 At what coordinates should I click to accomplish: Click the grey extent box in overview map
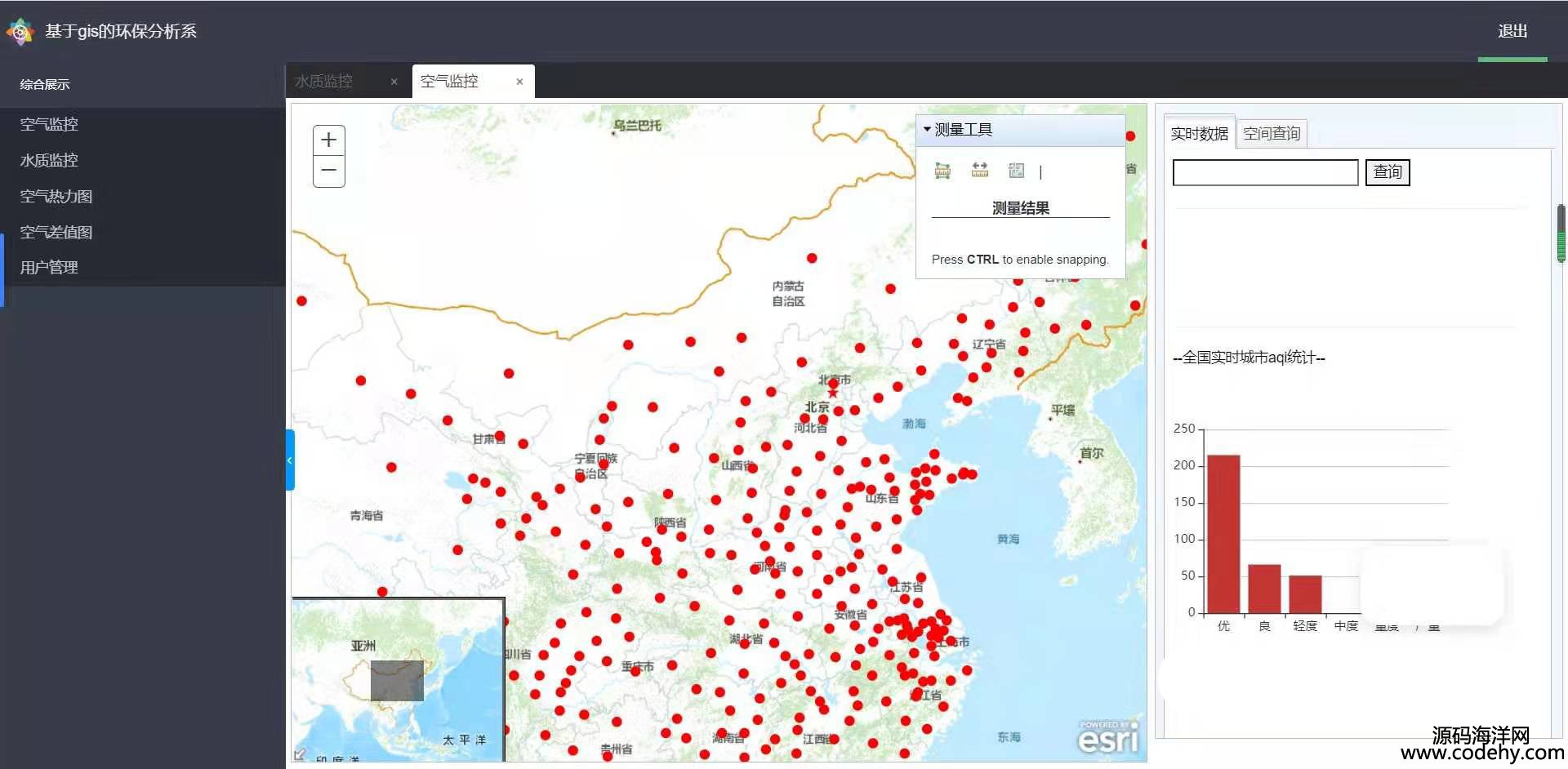point(397,681)
